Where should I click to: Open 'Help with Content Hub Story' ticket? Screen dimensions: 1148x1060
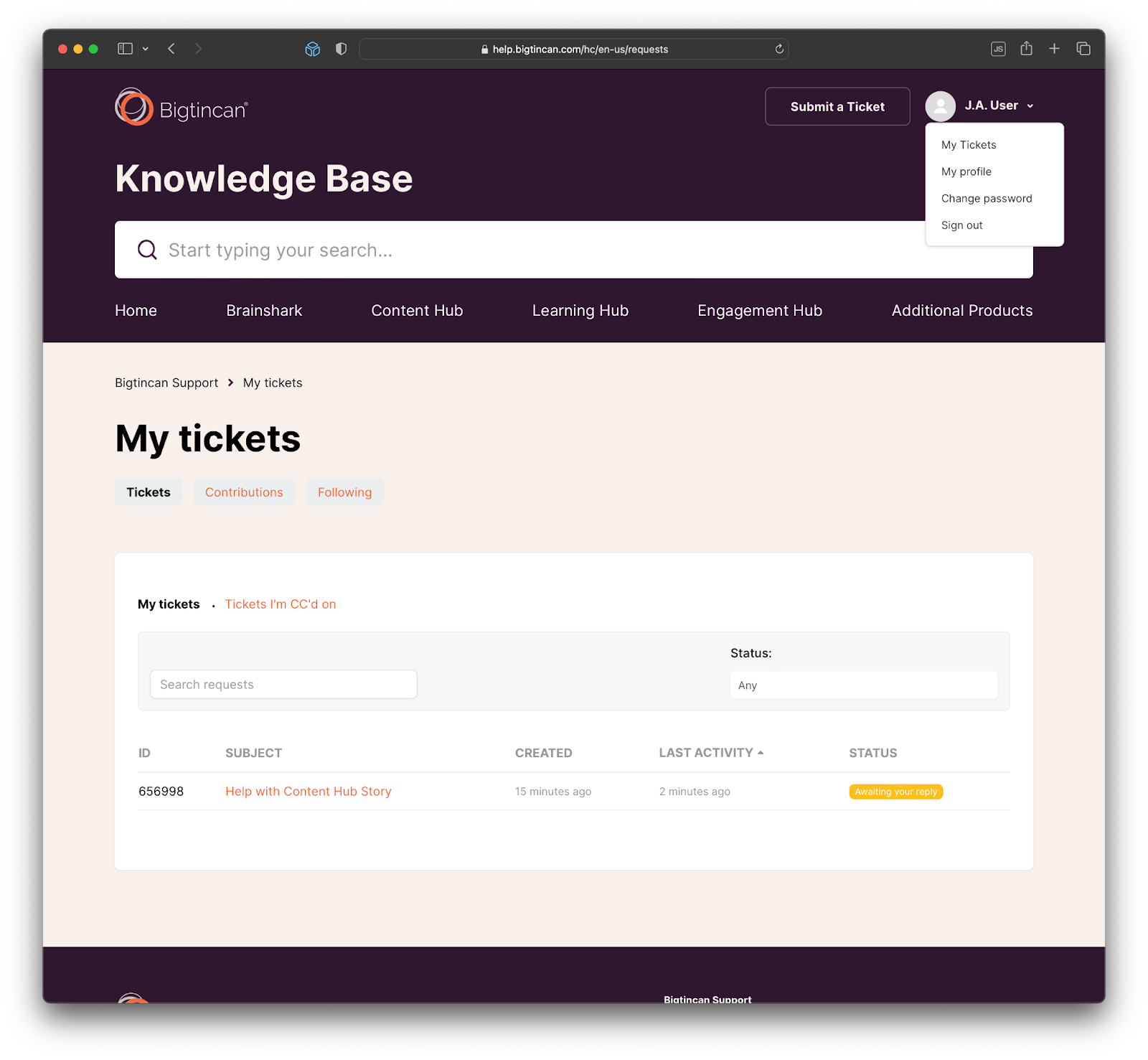coord(309,792)
